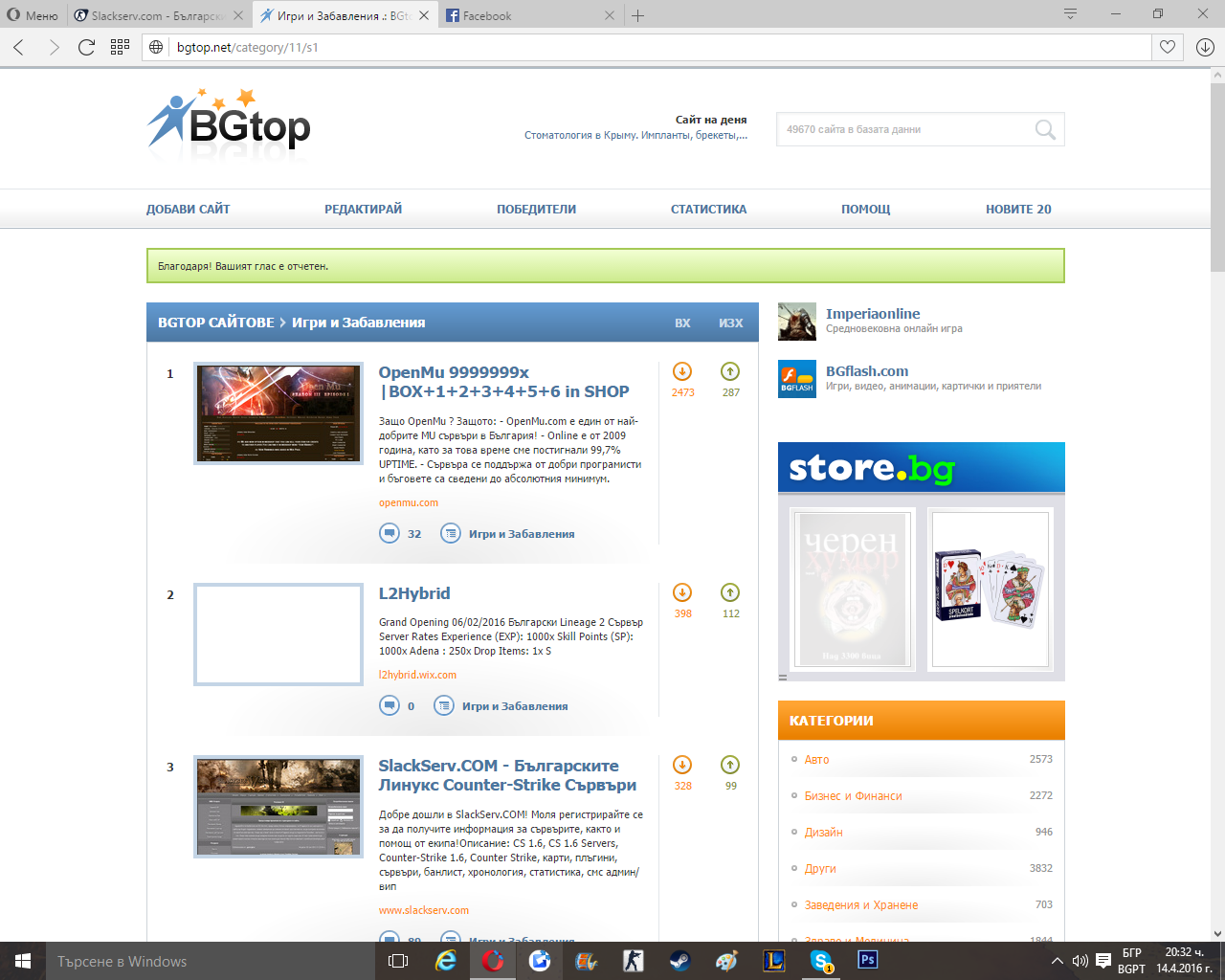
Task: Close the Facebook tab
Action: point(610,15)
